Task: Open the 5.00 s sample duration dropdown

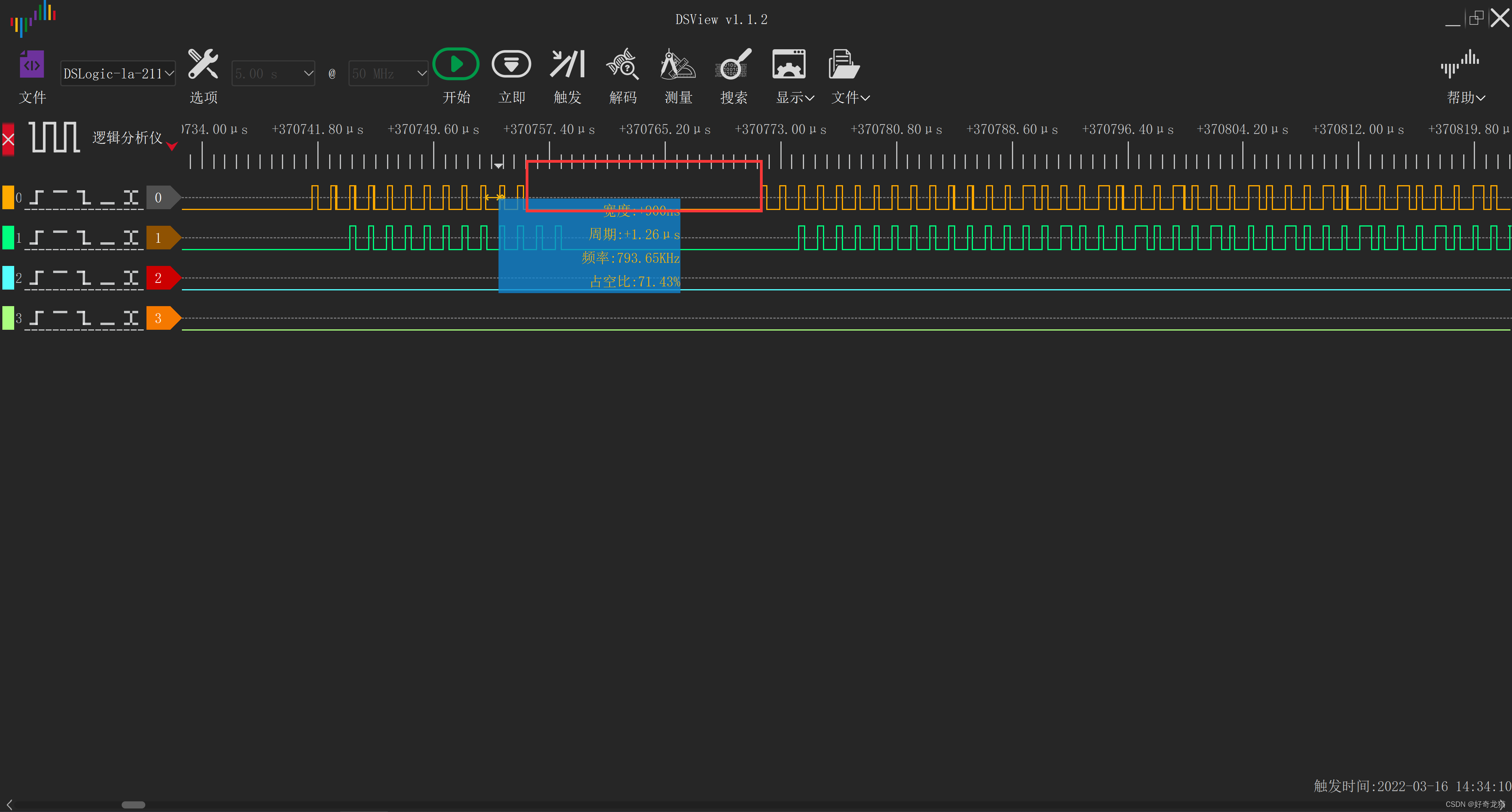Action: tap(274, 74)
